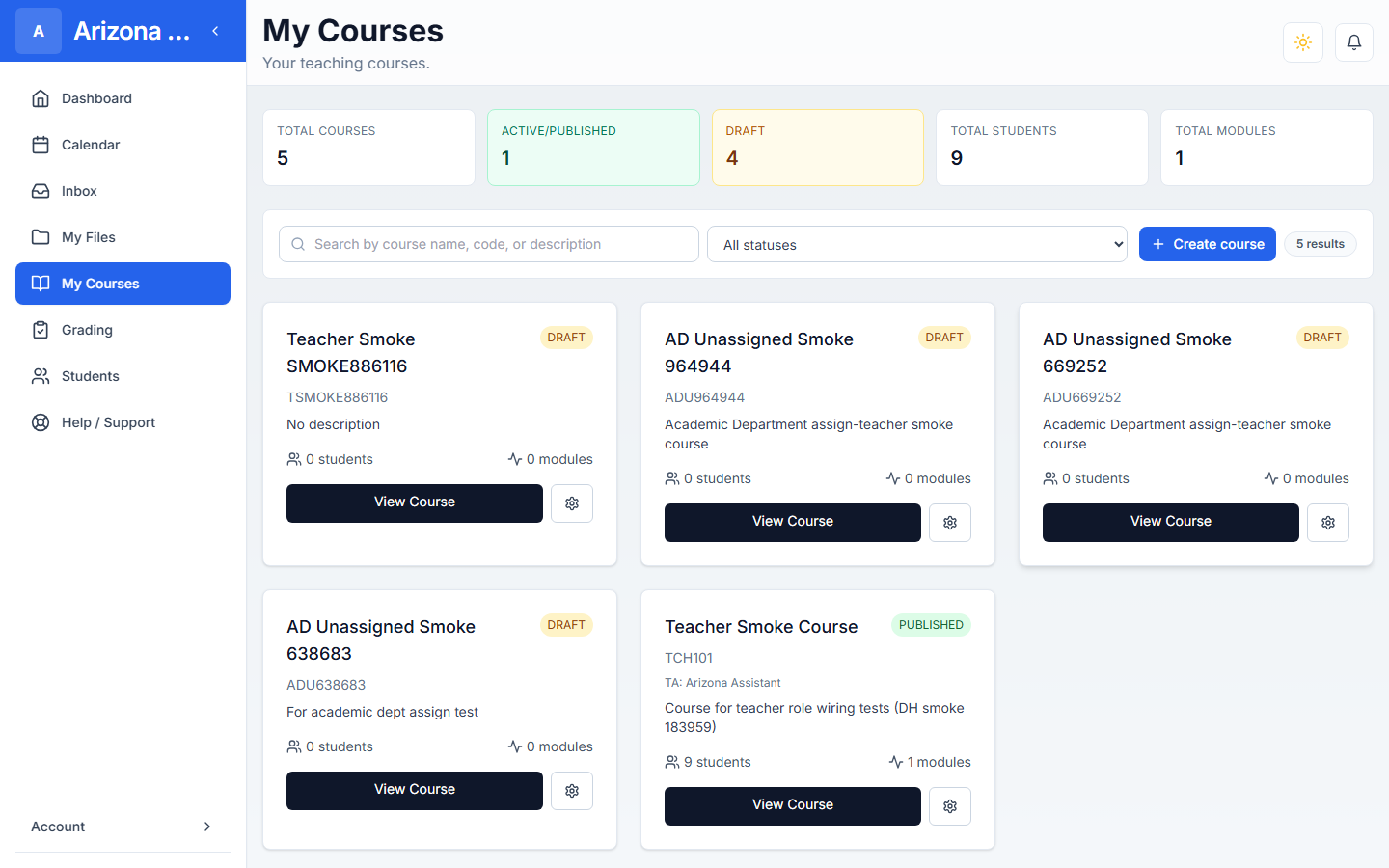Open Help / Support in sidebar
Viewport: 1389px width, 868px height.
(x=123, y=422)
